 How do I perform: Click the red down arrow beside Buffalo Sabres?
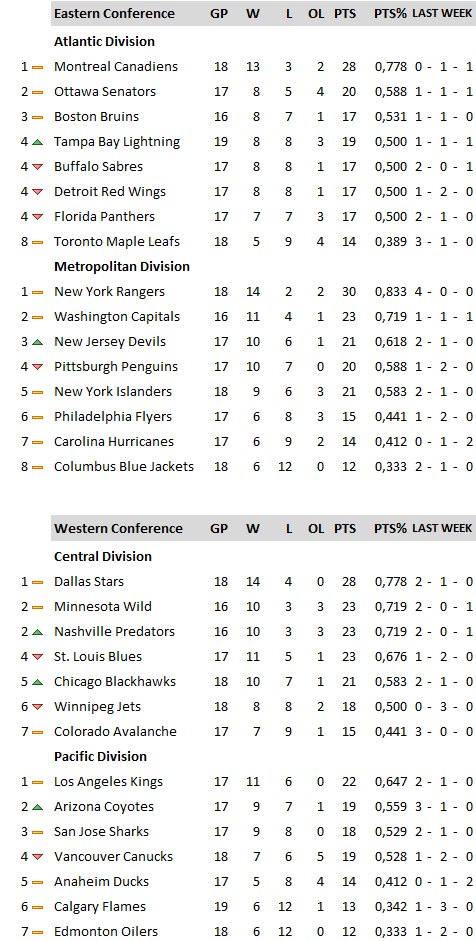pyautogui.click(x=37, y=167)
